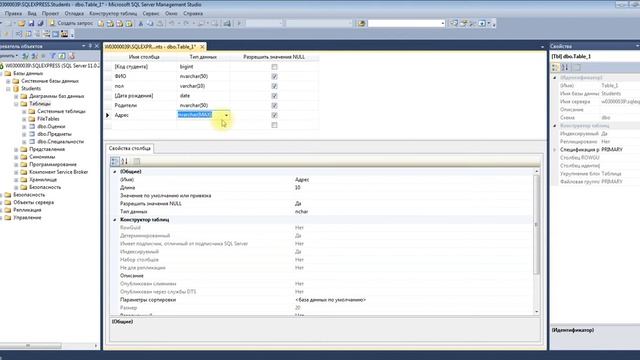Click the bigint data type cell
640x360 pixels.
click(203, 67)
